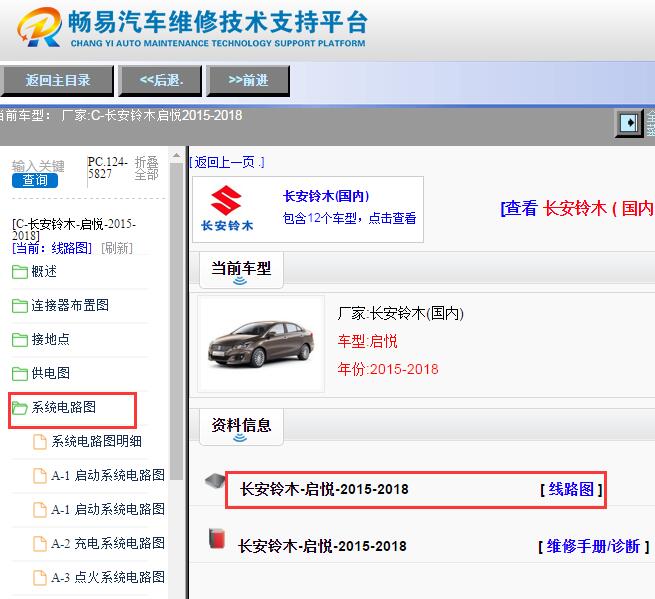Click page icon beside A-2 充电系统电路图
Image resolution: width=655 pixels, height=599 pixels.
tap(40, 543)
